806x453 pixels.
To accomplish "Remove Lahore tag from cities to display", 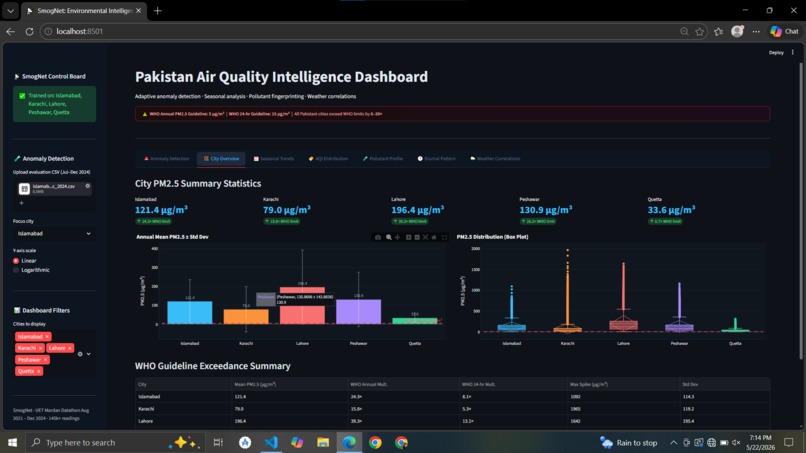I will 70,348.
